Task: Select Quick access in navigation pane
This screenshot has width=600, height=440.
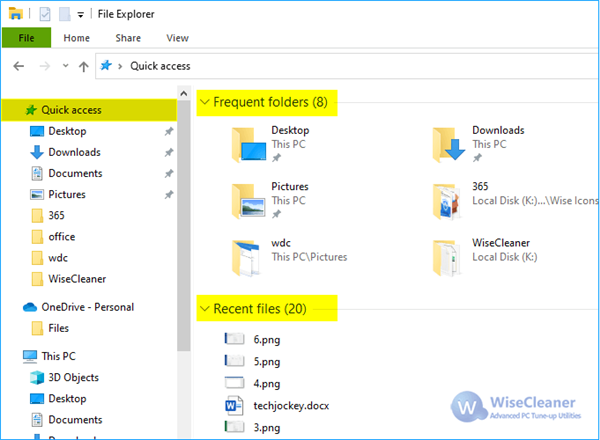Action: point(74,110)
